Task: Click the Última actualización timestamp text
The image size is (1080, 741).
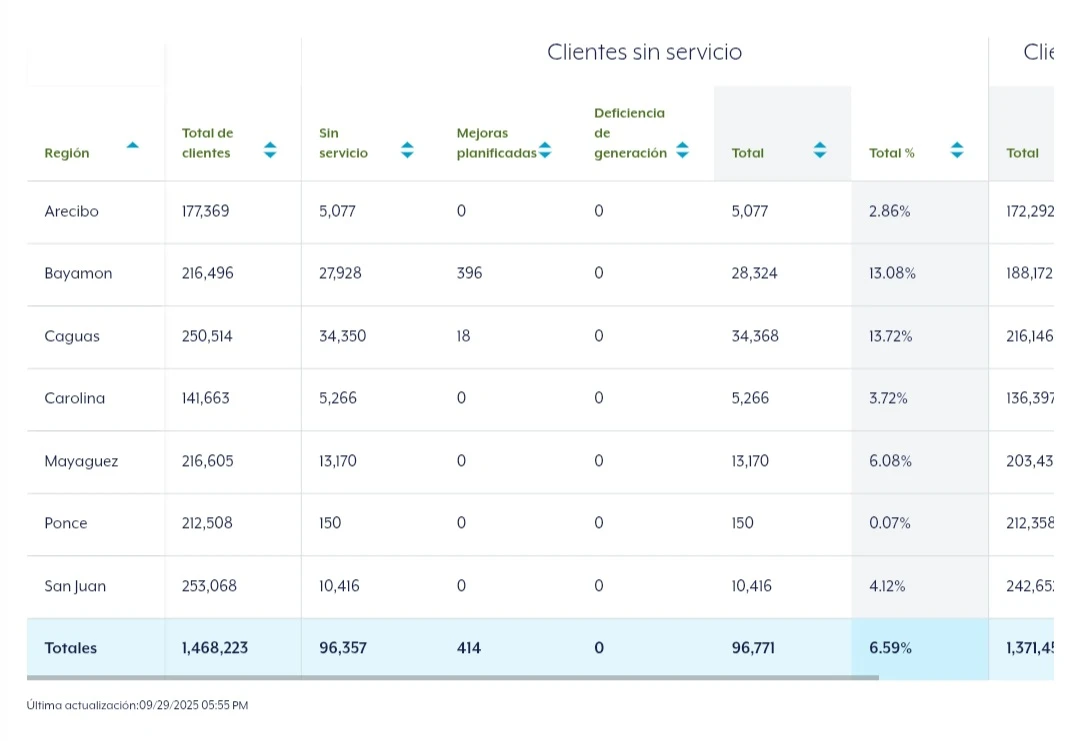Action: pos(137,706)
